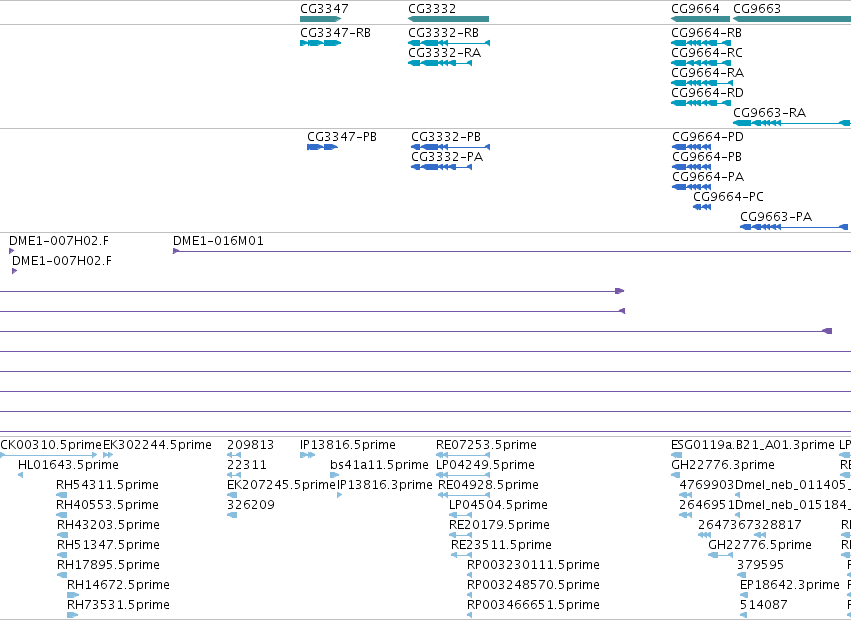Open the CG3332-PA protein label
Viewport: 851px width, 620px height.
447,157
